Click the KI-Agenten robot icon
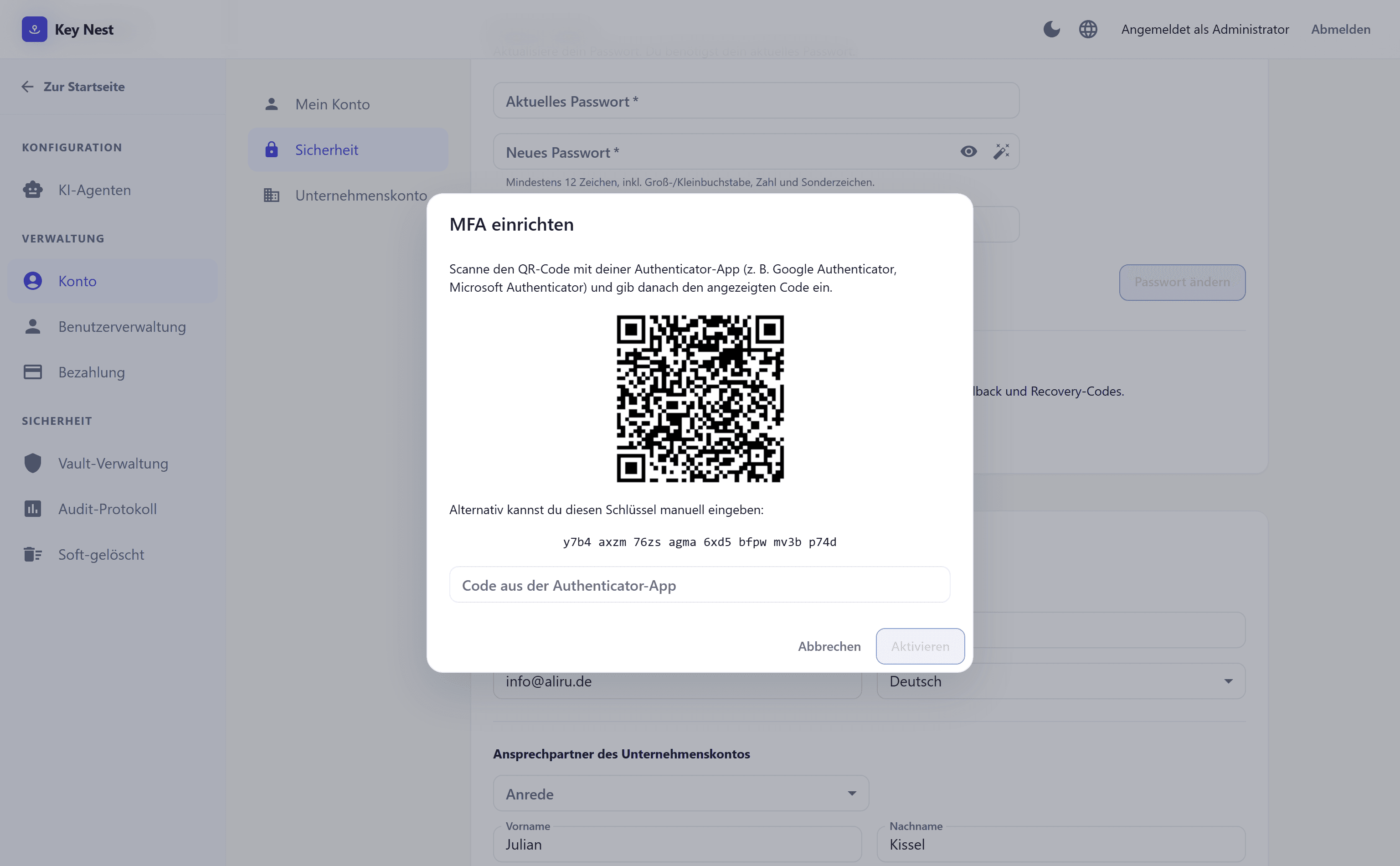This screenshot has height=866, width=1400. [x=33, y=190]
